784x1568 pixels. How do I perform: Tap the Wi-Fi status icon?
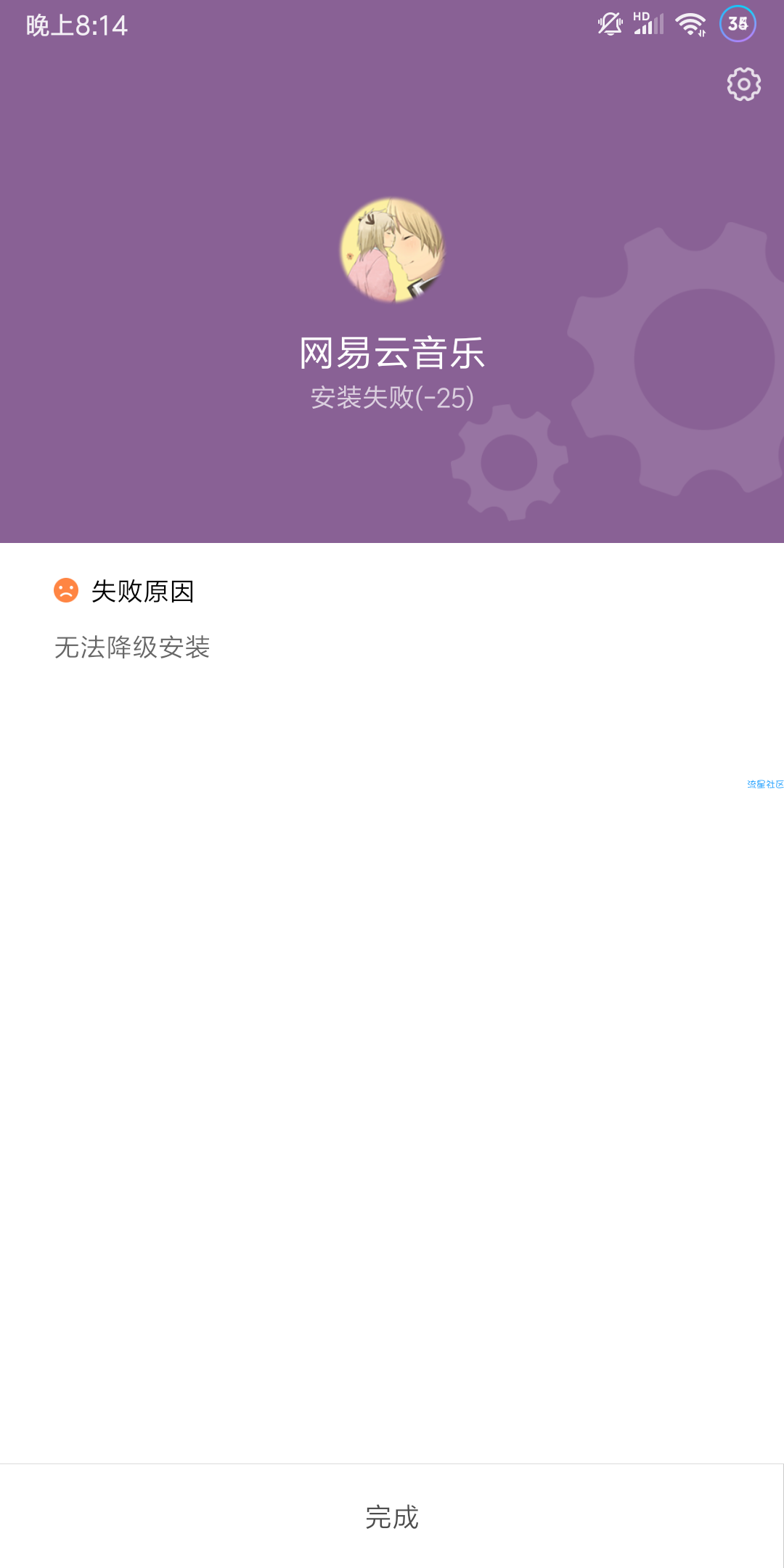point(690,25)
